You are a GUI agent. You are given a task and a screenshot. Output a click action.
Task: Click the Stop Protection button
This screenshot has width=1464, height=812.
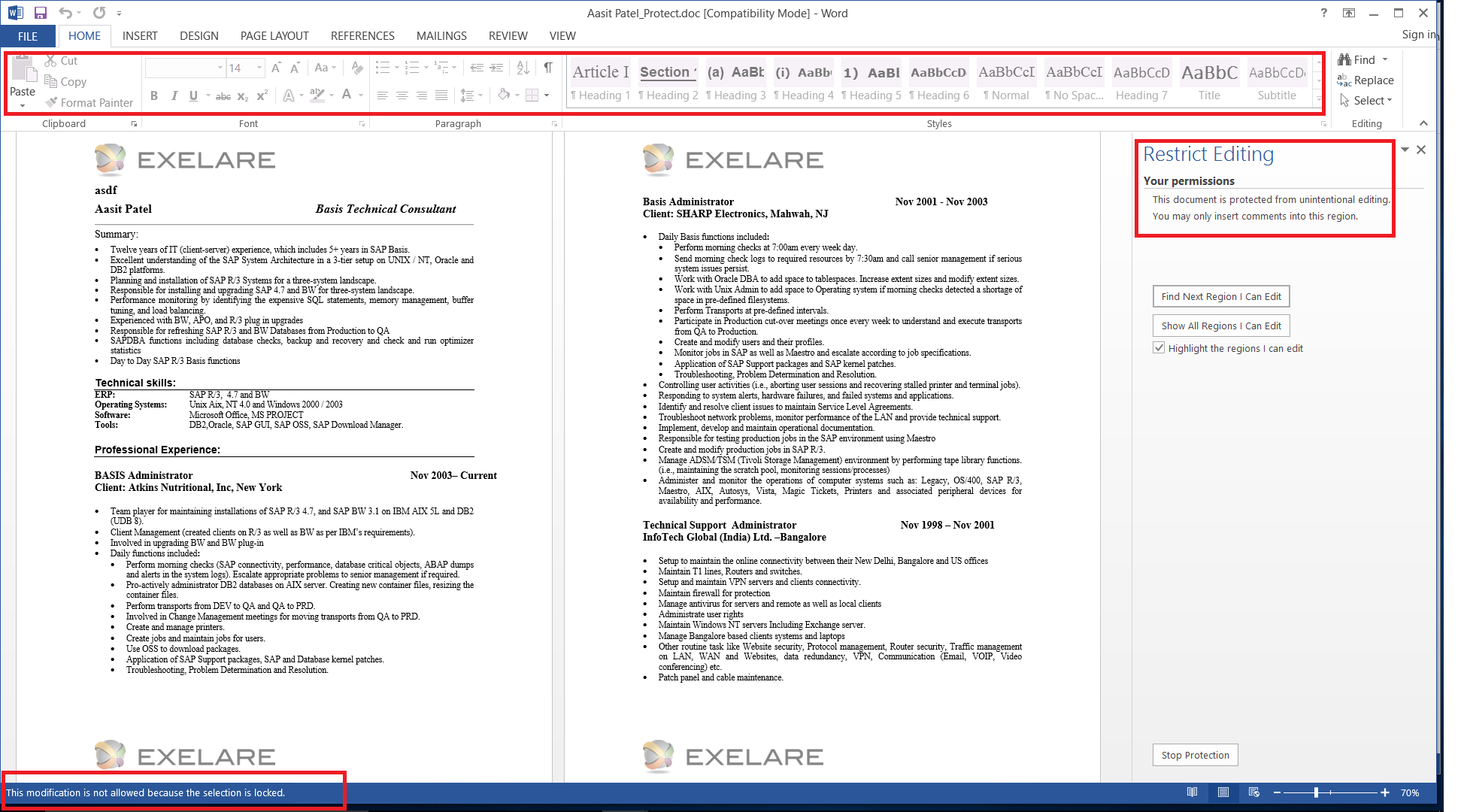click(1195, 755)
